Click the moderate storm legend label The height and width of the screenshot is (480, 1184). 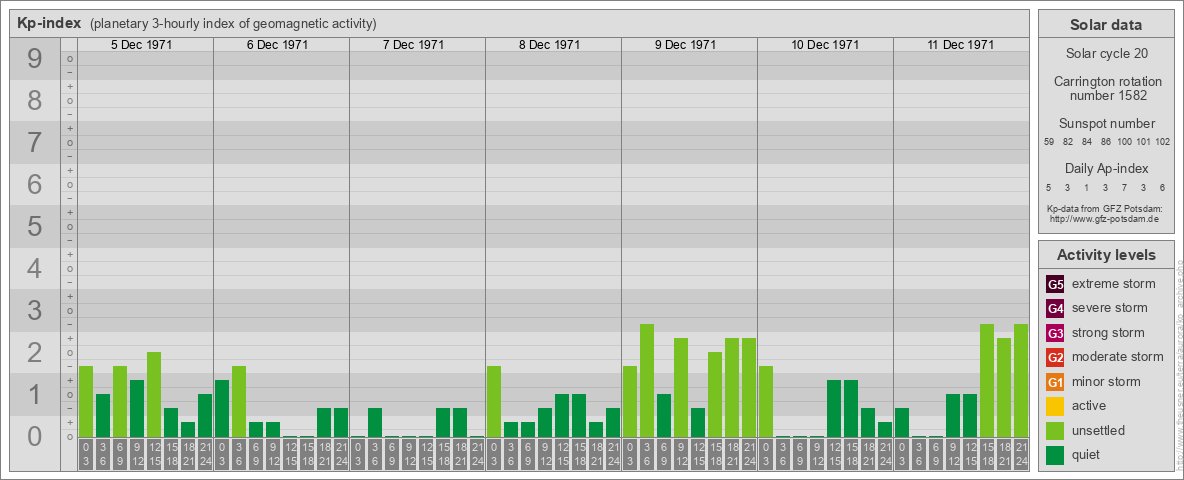[1118, 357]
